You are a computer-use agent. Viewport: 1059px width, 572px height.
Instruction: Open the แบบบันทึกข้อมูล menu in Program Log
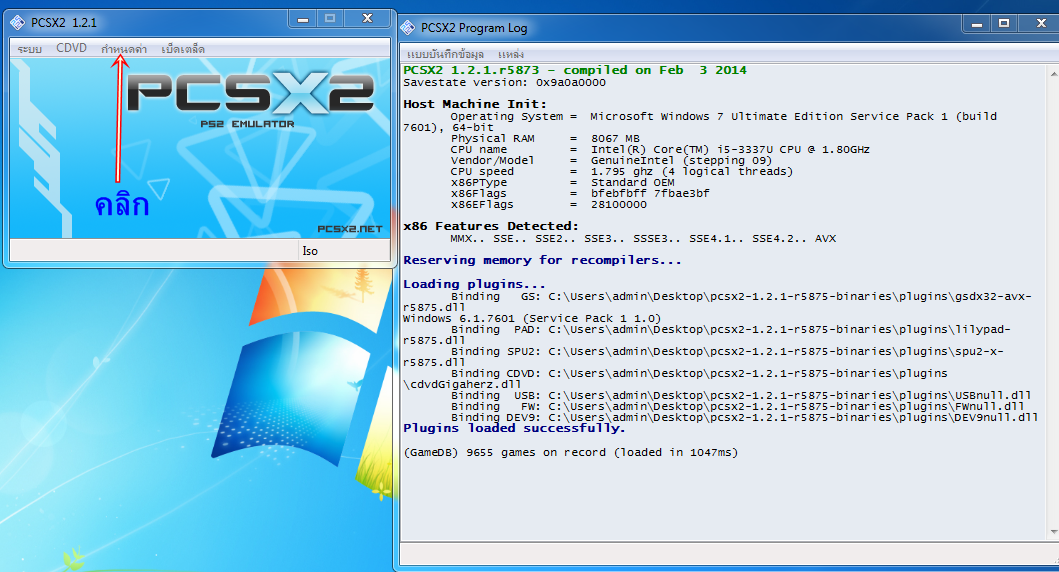click(x=445, y=54)
